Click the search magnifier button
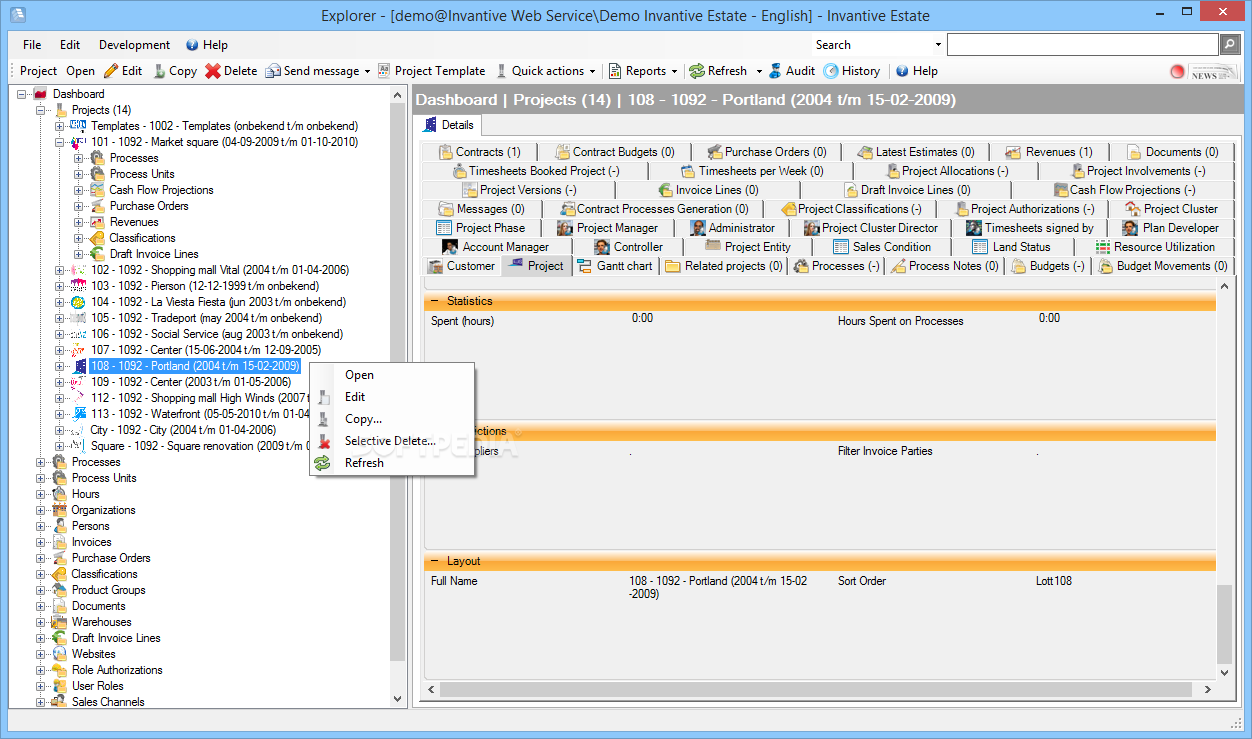 pyautogui.click(x=1230, y=45)
